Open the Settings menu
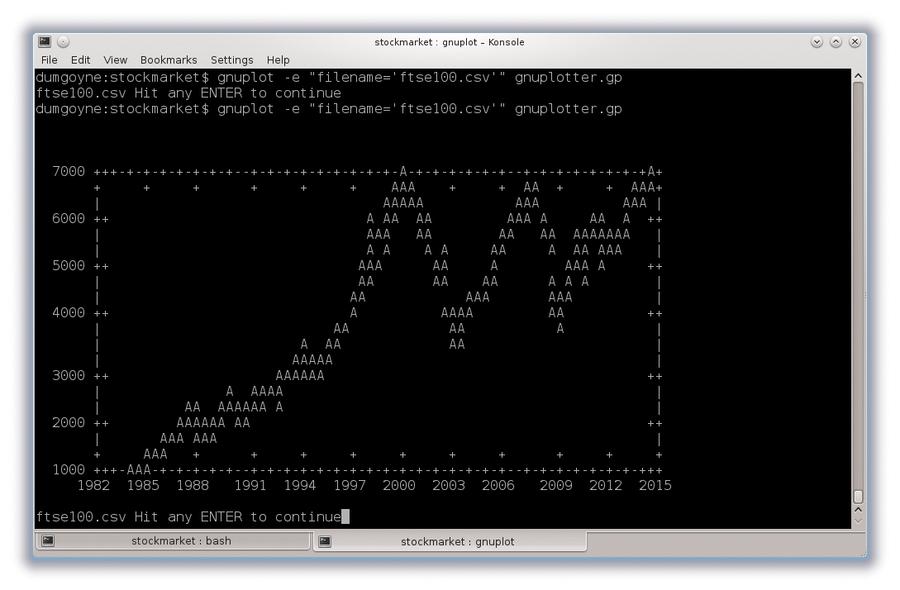 (232, 60)
